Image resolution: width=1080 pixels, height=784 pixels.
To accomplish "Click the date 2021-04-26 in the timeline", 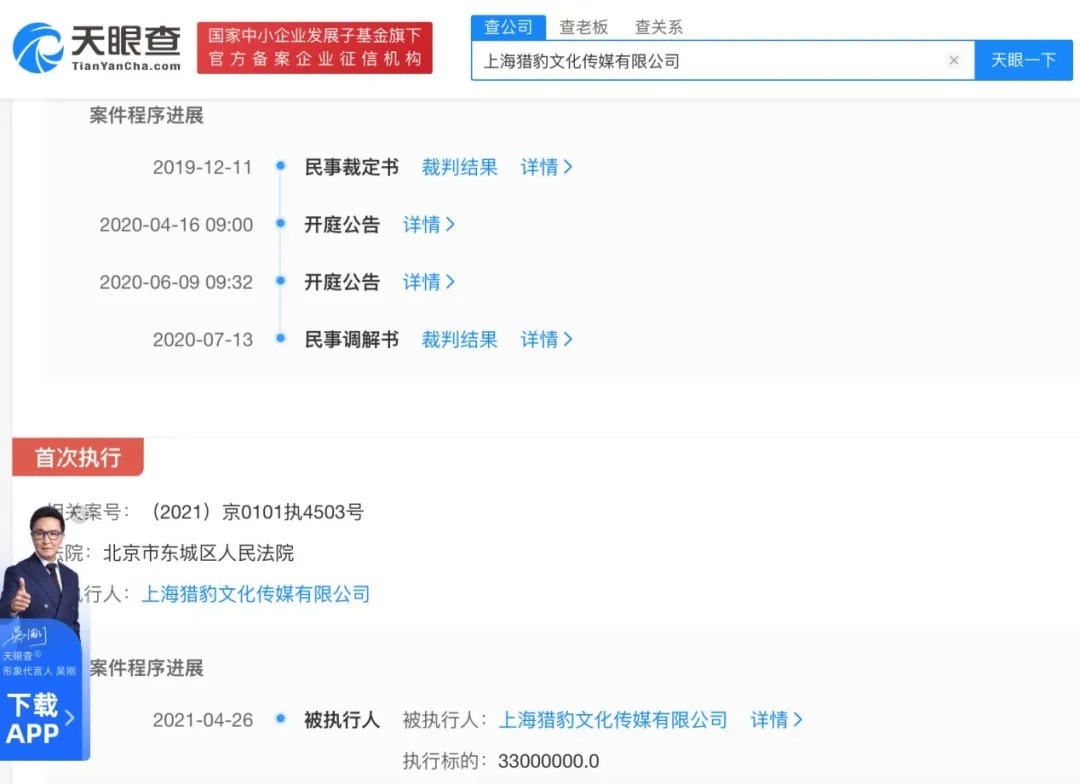I will point(202,720).
